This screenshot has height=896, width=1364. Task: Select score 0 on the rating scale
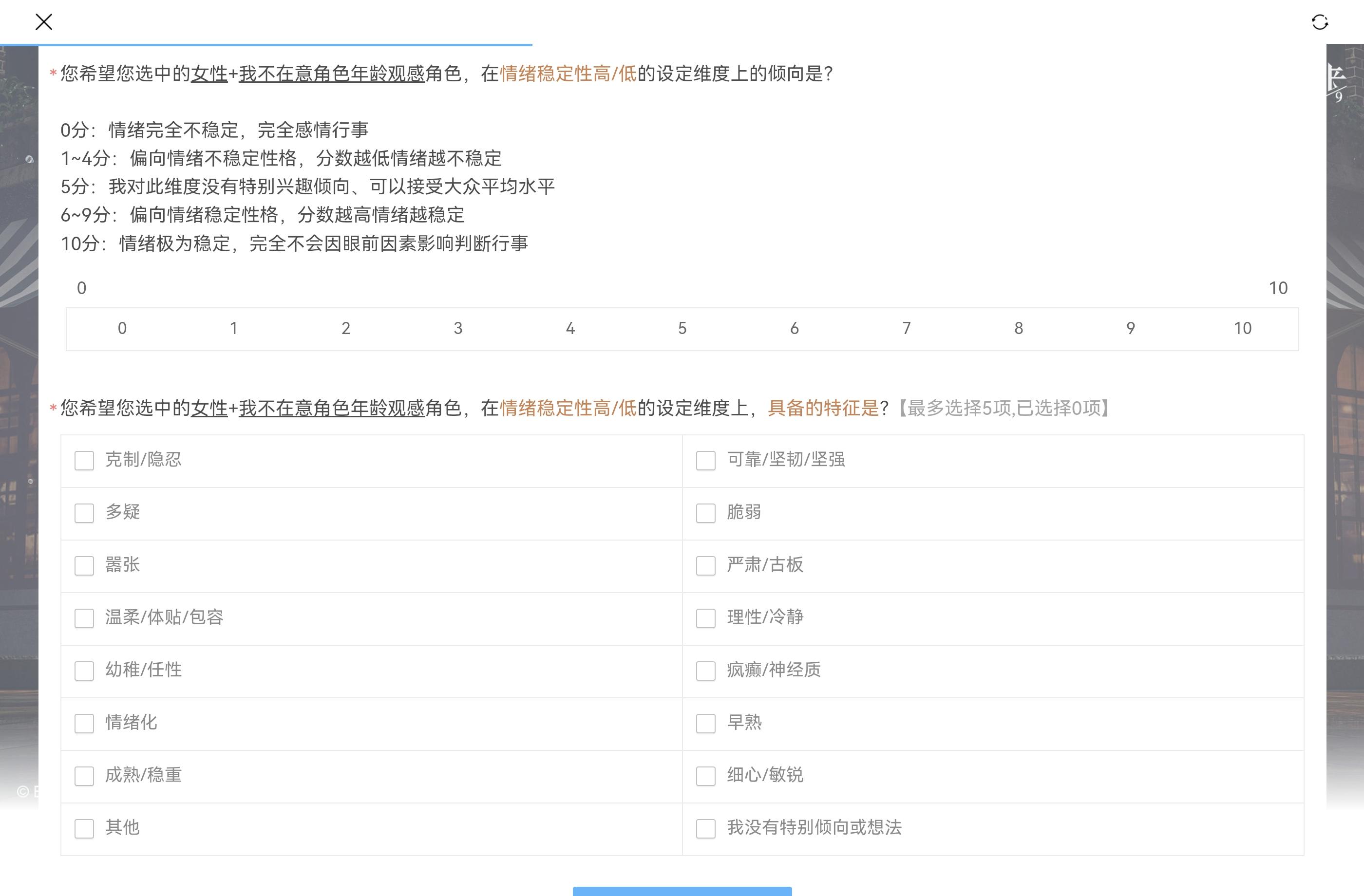(x=122, y=329)
